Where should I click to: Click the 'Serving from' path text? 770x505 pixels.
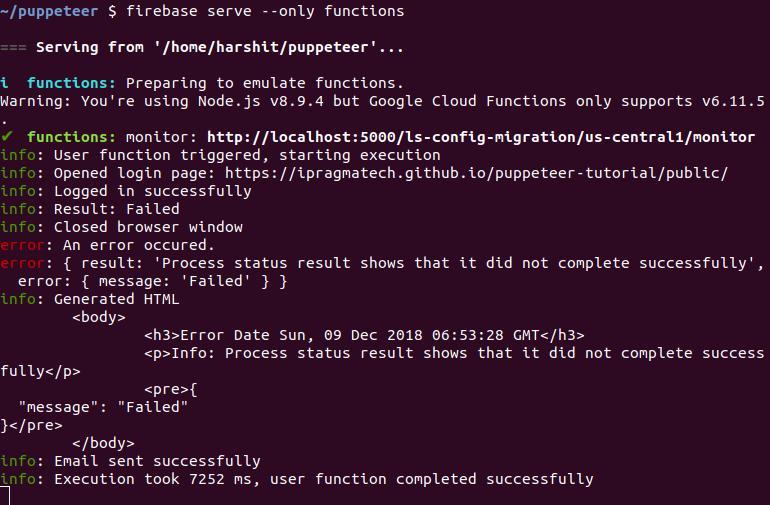coord(220,47)
